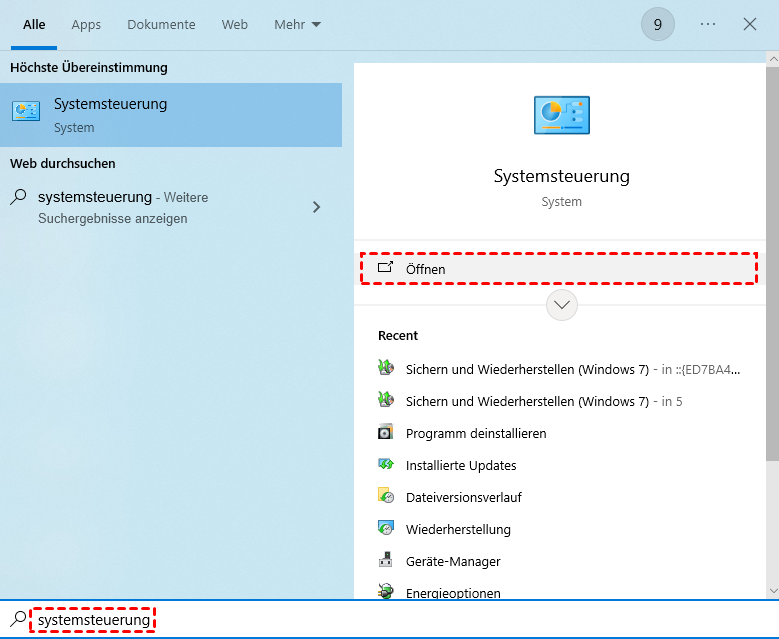This screenshot has height=639, width=779.
Task: Click the rewards badge showing 9
Action: point(657,25)
